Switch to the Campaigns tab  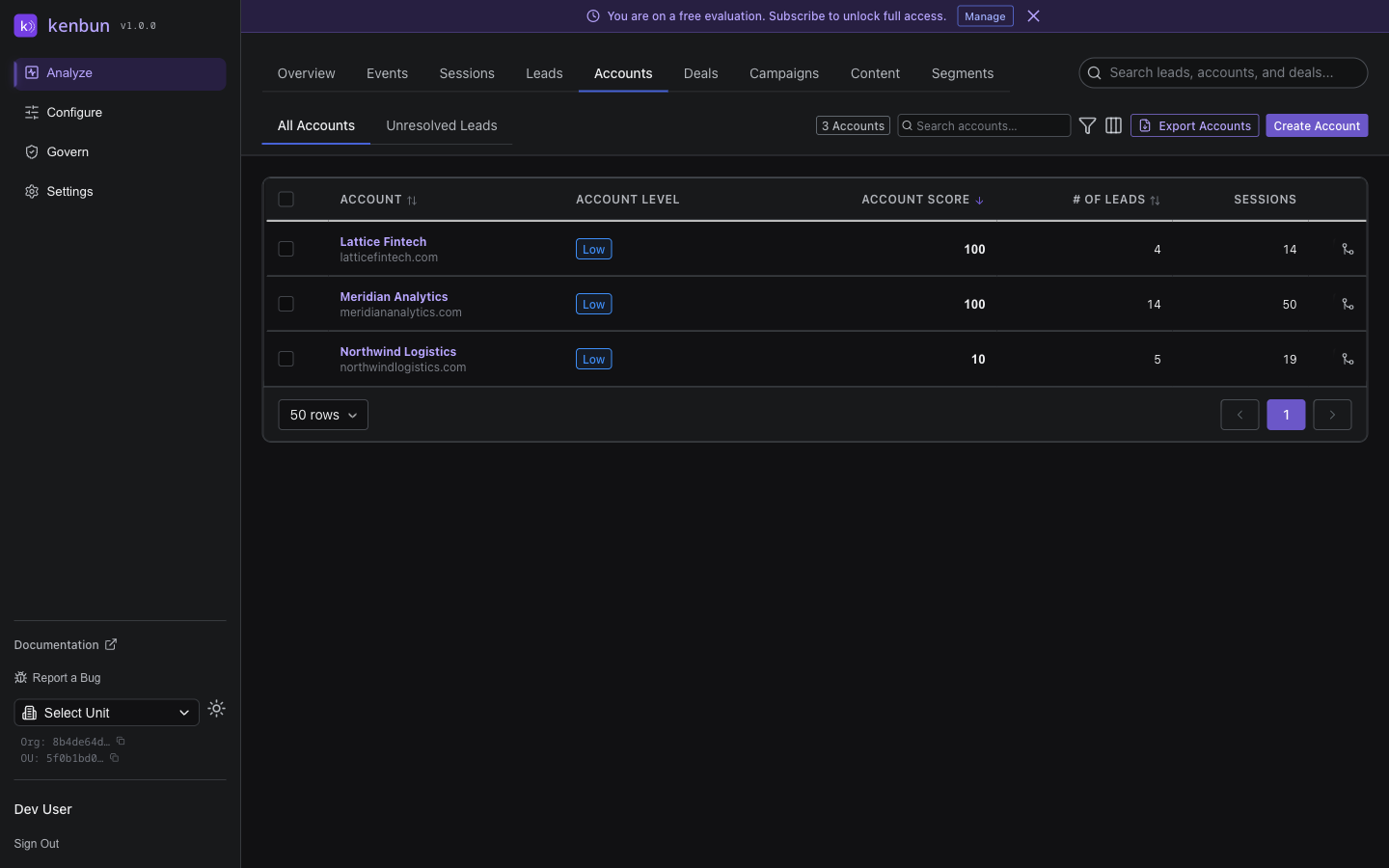784,73
